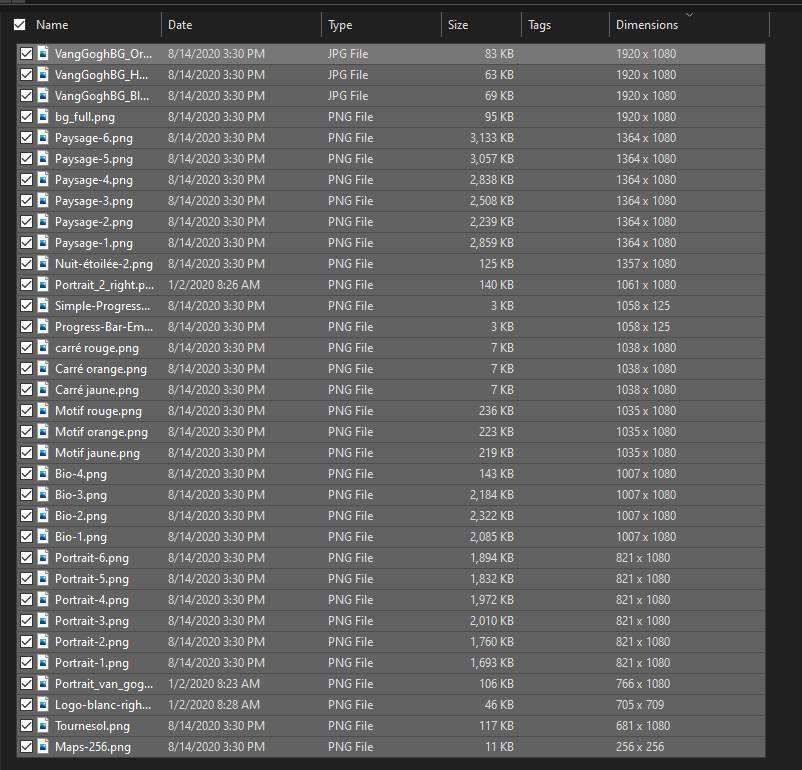This screenshot has width=802, height=770.
Task: Click the 236 KB size value
Action: (x=496, y=411)
